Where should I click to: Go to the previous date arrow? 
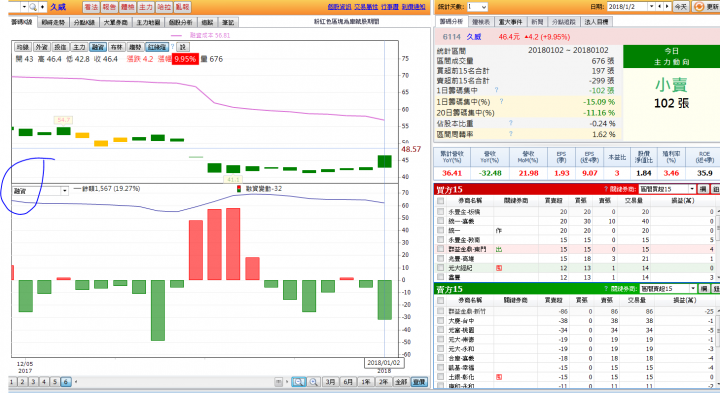(660, 6)
